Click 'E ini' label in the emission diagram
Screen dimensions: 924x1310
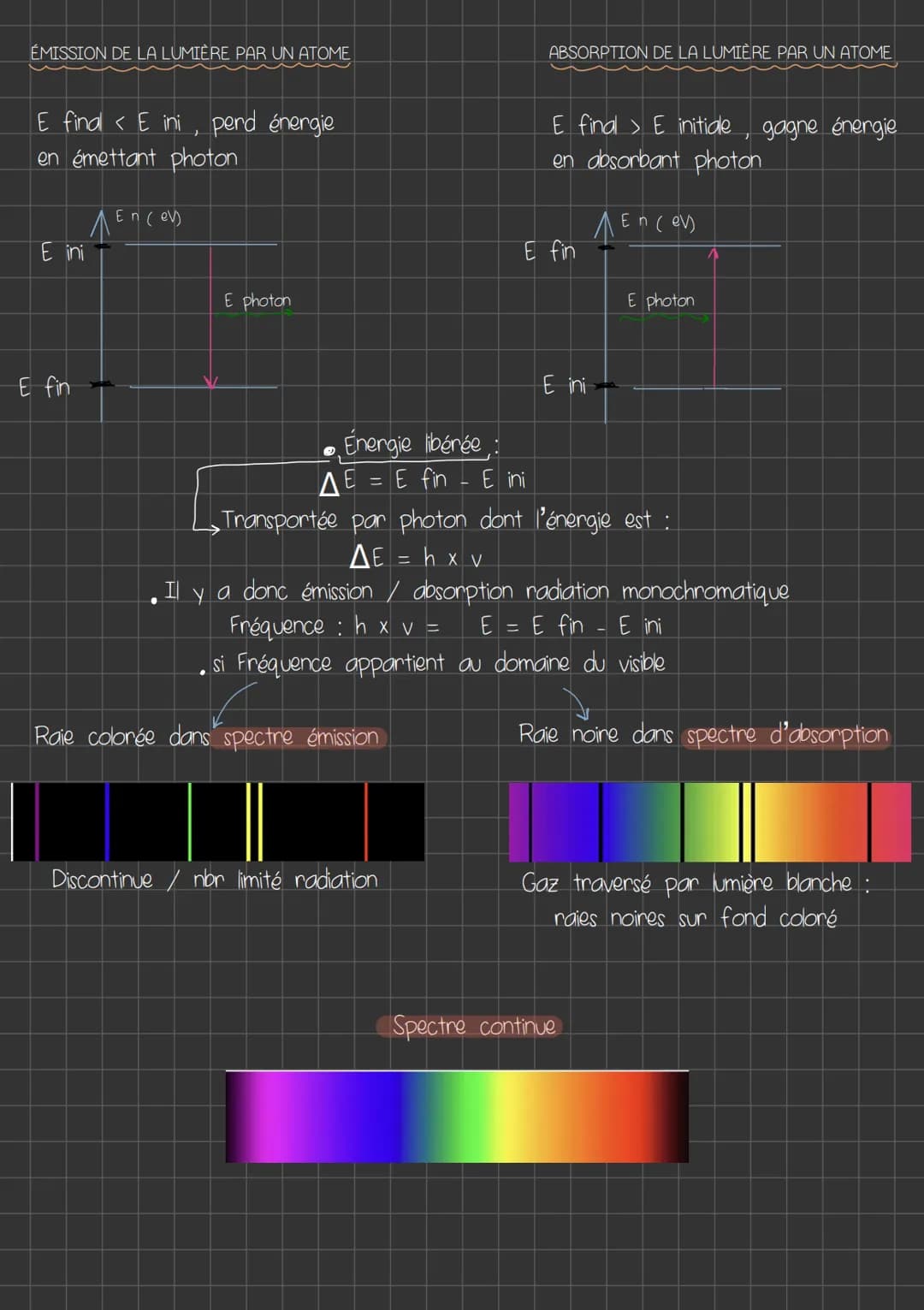point(62,252)
